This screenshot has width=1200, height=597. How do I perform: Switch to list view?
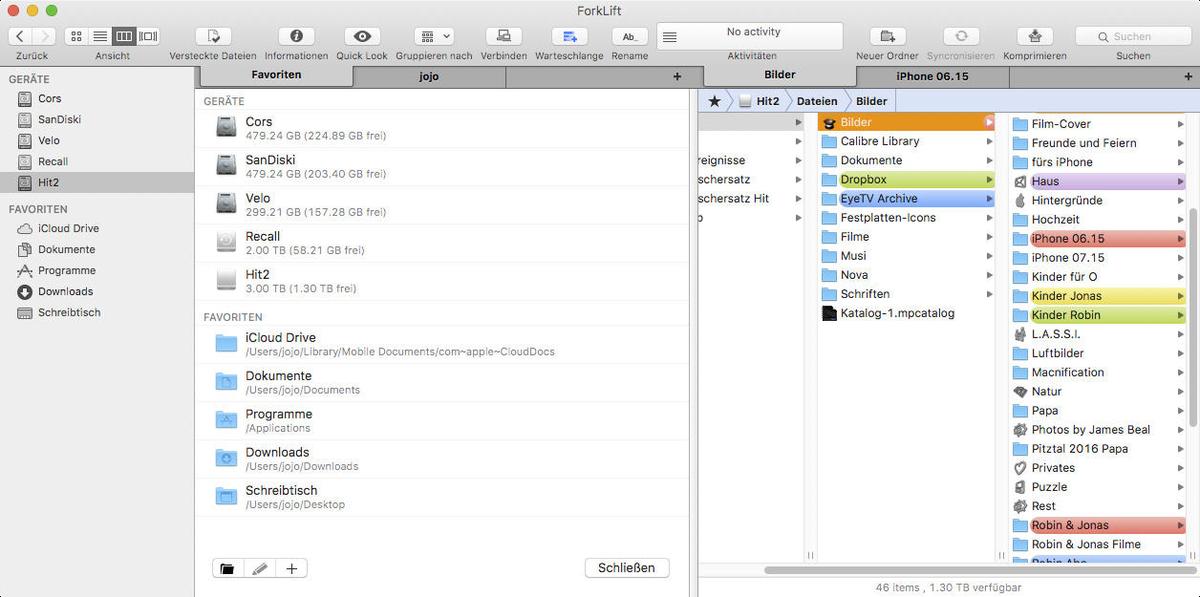click(x=100, y=36)
